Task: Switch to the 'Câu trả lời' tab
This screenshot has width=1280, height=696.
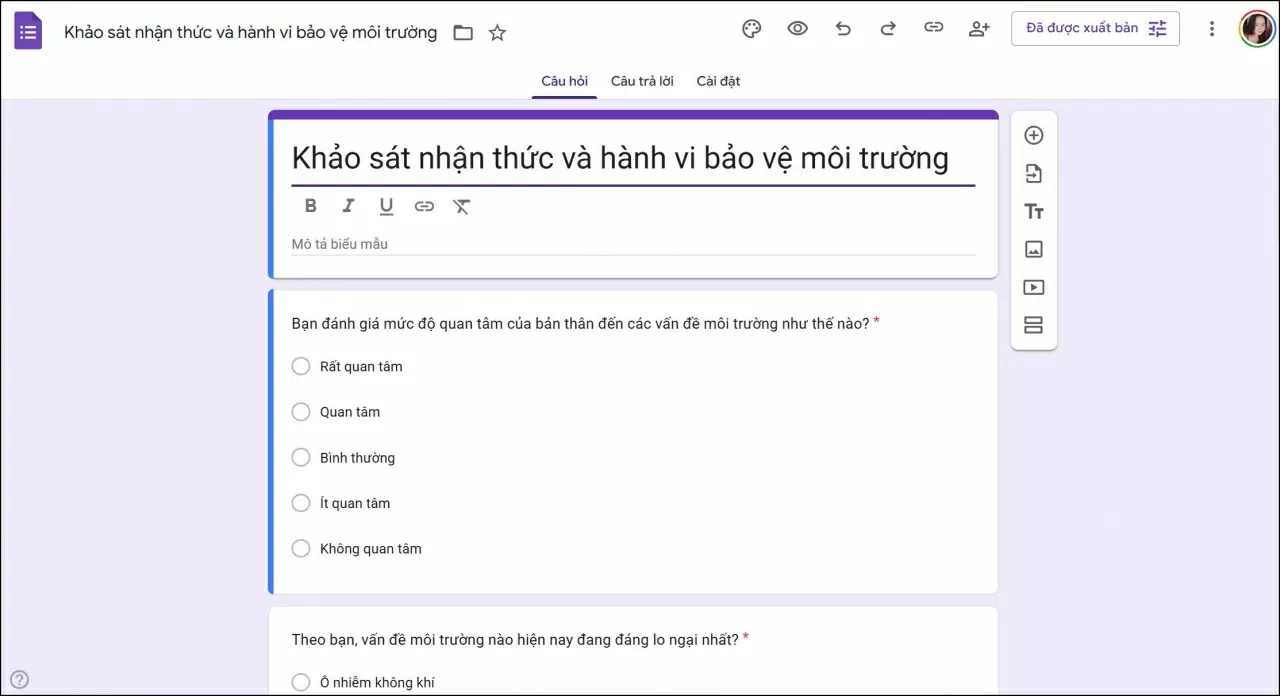Action: click(641, 81)
